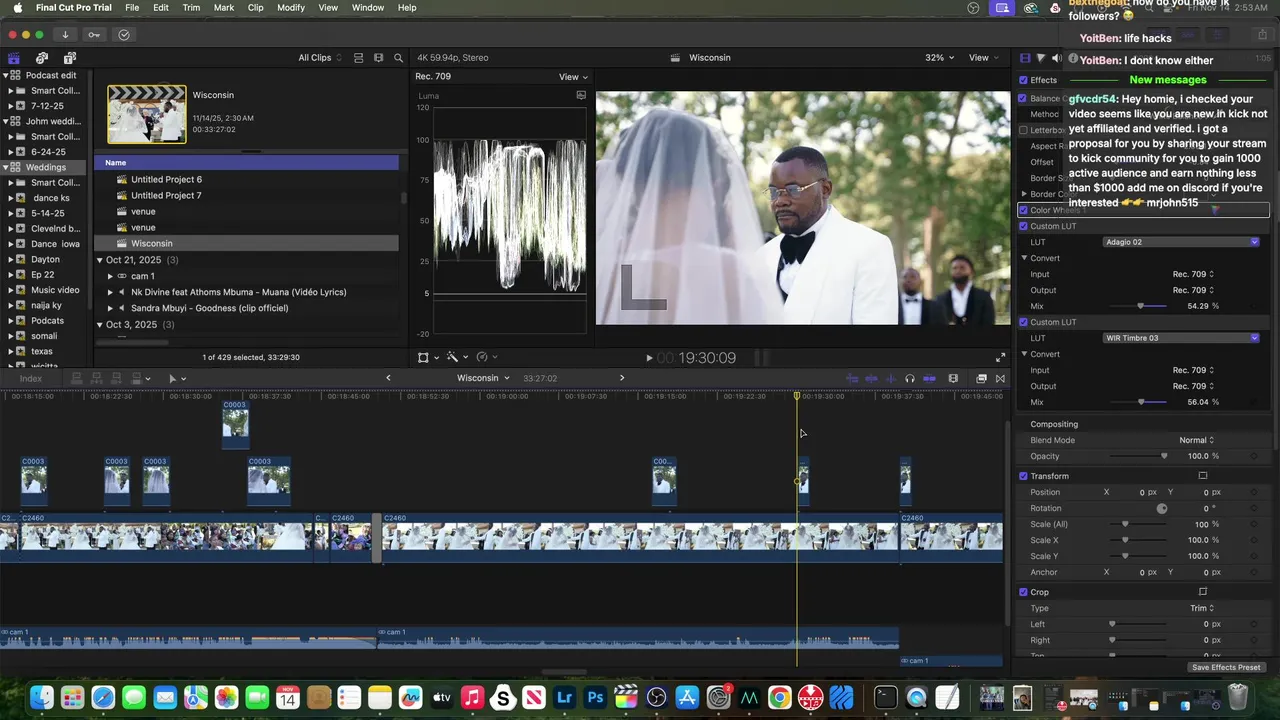Toggle the Crop checkbox

(x=1023, y=592)
